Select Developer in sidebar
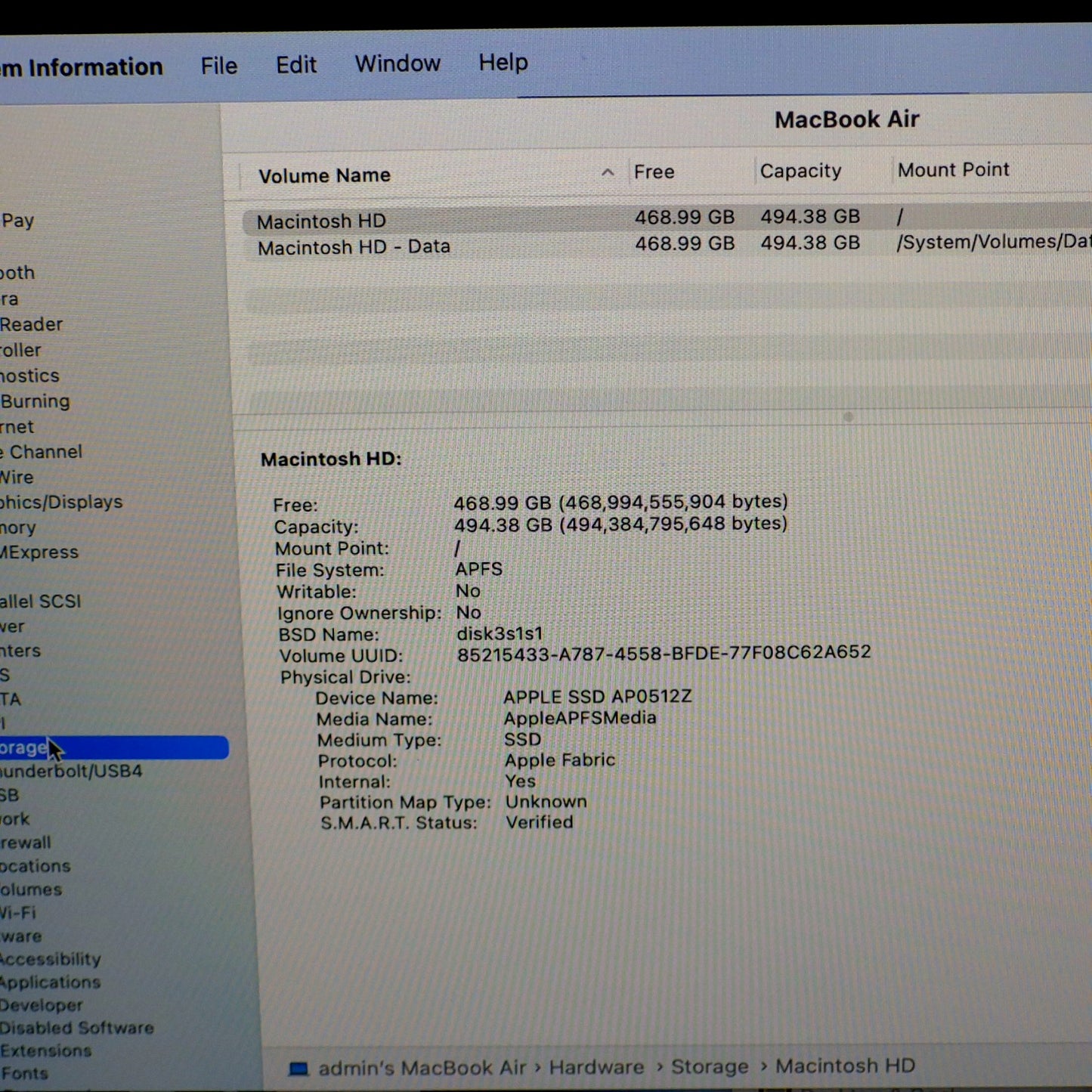Image resolution: width=1092 pixels, height=1092 pixels. (x=42, y=1006)
